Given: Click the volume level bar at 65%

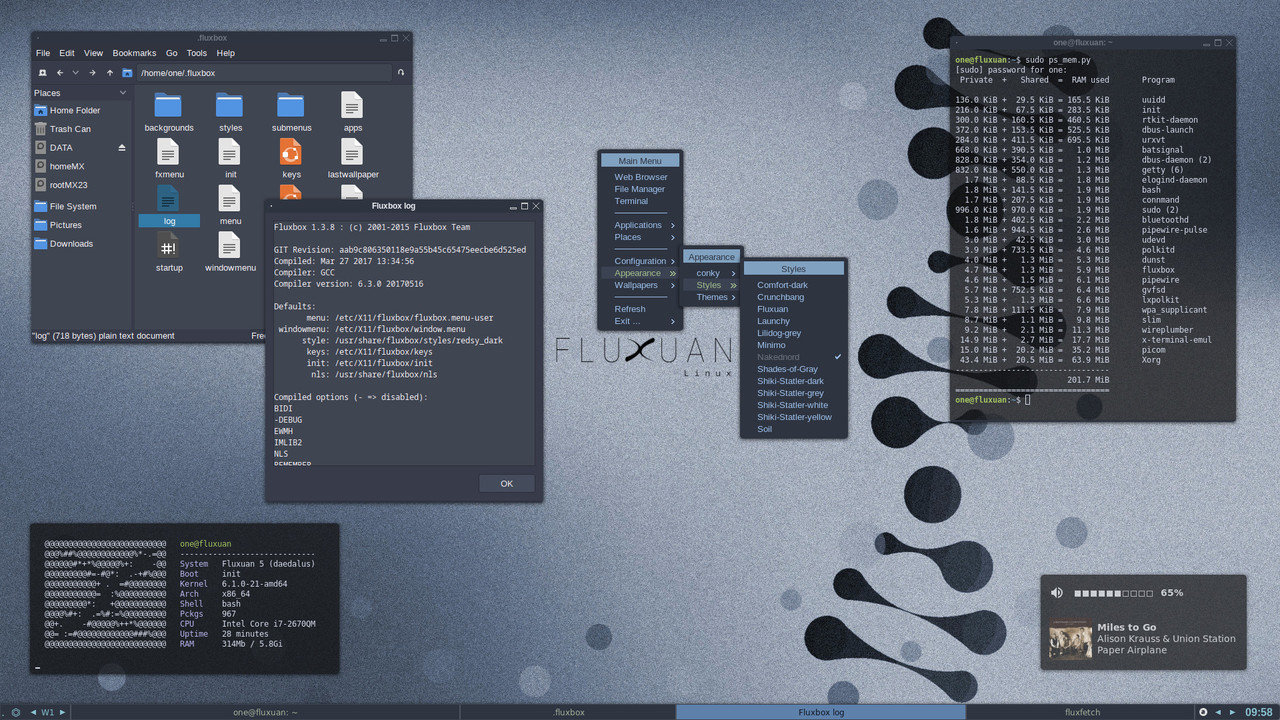Looking at the screenshot, I should click(x=1112, y=593).
